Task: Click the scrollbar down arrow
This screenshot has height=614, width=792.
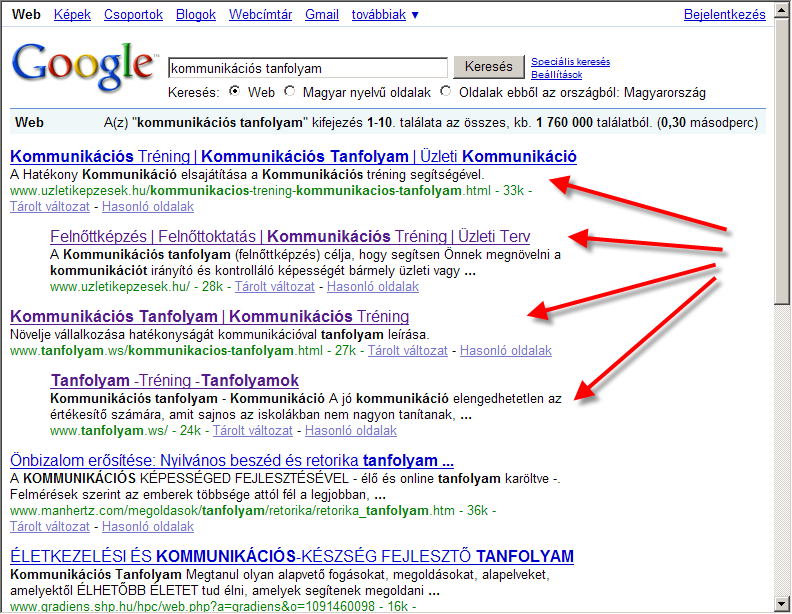Action: [782, 602]
